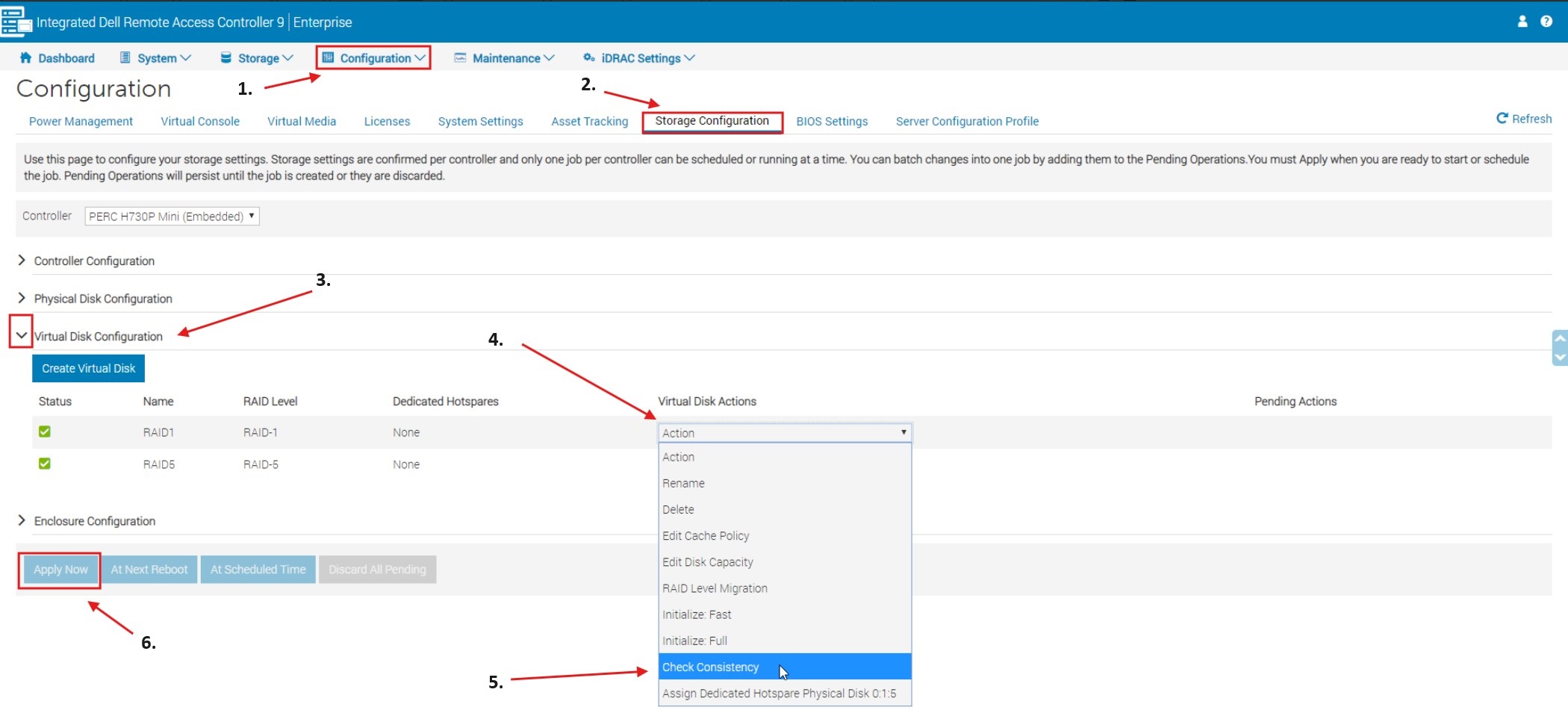Image resolution: width=1568 pixels, height=710 pixels.
Task: Open the iDRAC Settings dropdown menu
Action: click(x=639, y=57)
